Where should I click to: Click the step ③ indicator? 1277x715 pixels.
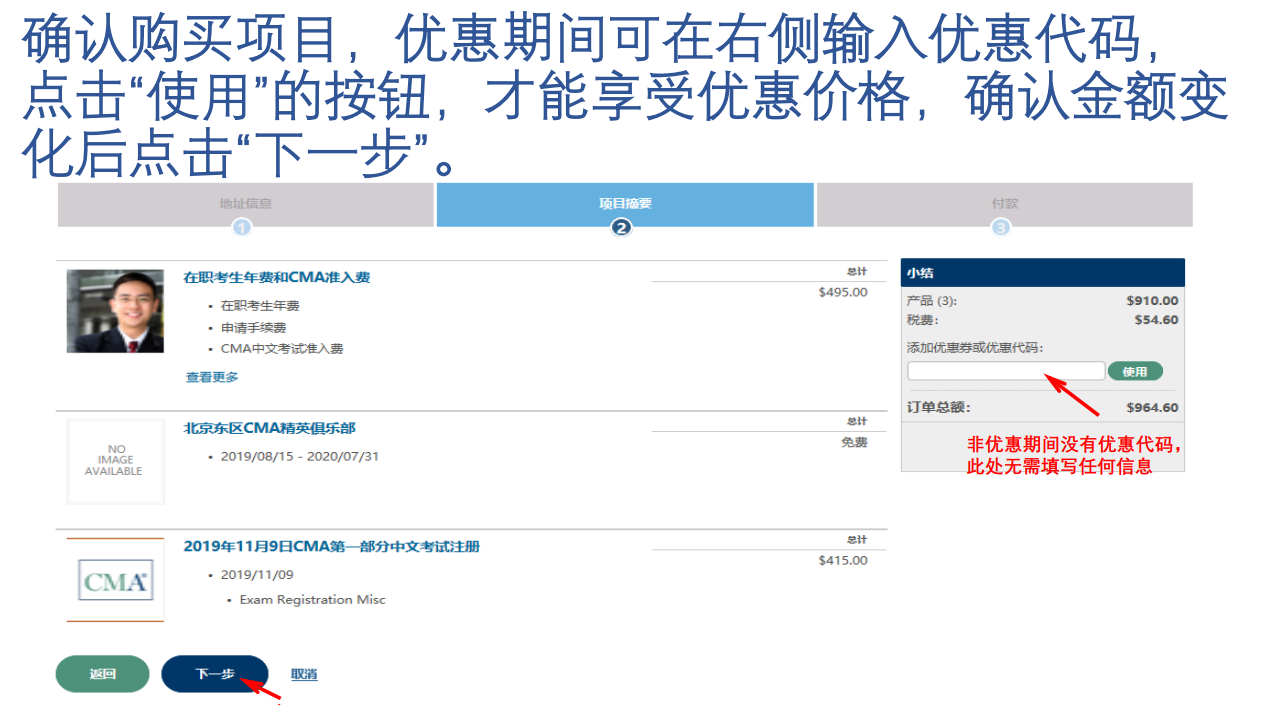tap(1003, 227)
